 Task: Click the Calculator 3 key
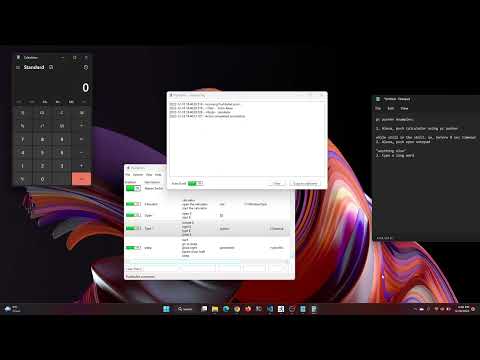(x=62, y=166)
